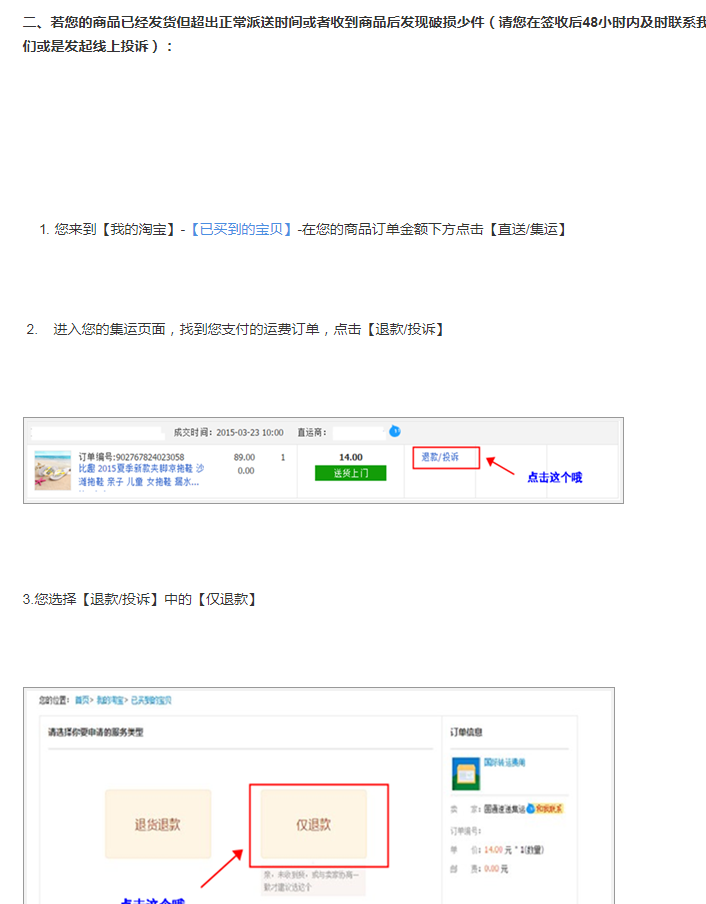Select the 89.00 price value

click(x=244, y=457)
